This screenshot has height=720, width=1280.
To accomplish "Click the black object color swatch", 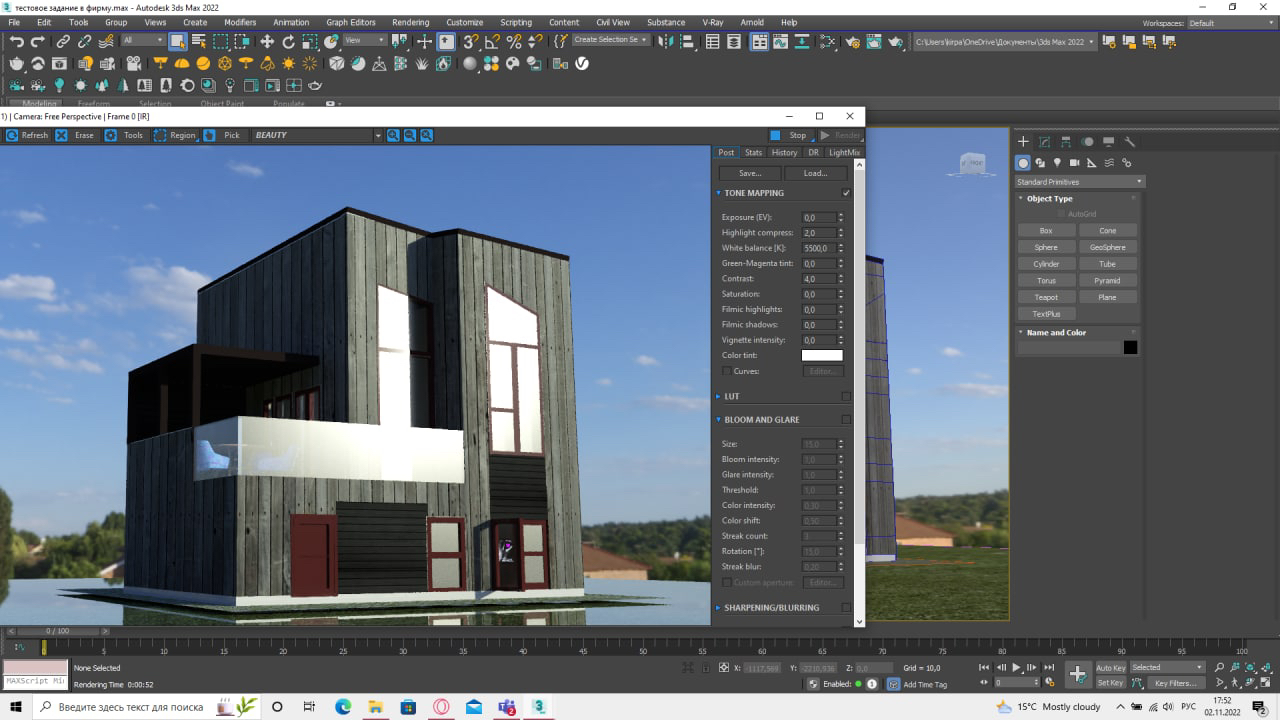I will (1130, 348).
